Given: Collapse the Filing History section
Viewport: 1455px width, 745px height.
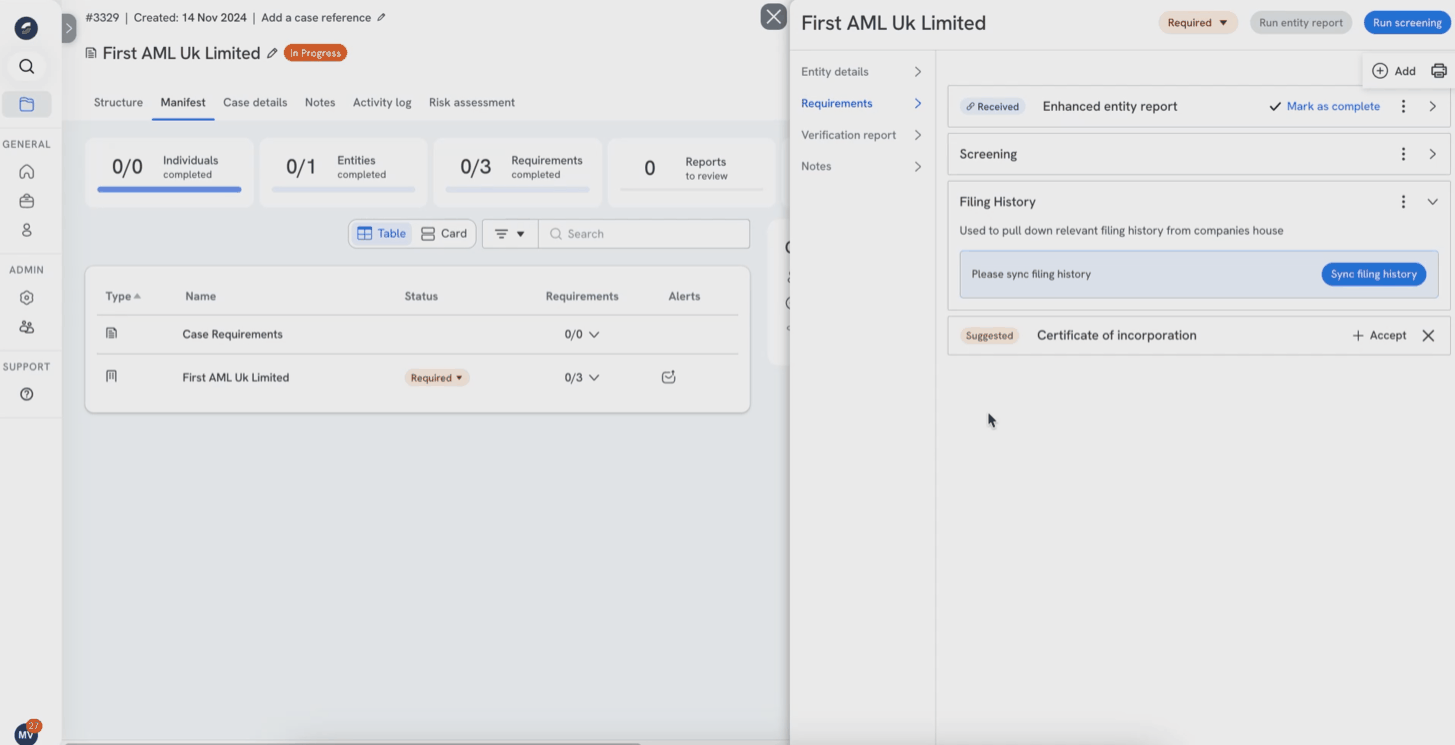Looking at the screenshot, I should pyautogui.click(x=1433, y=202).
